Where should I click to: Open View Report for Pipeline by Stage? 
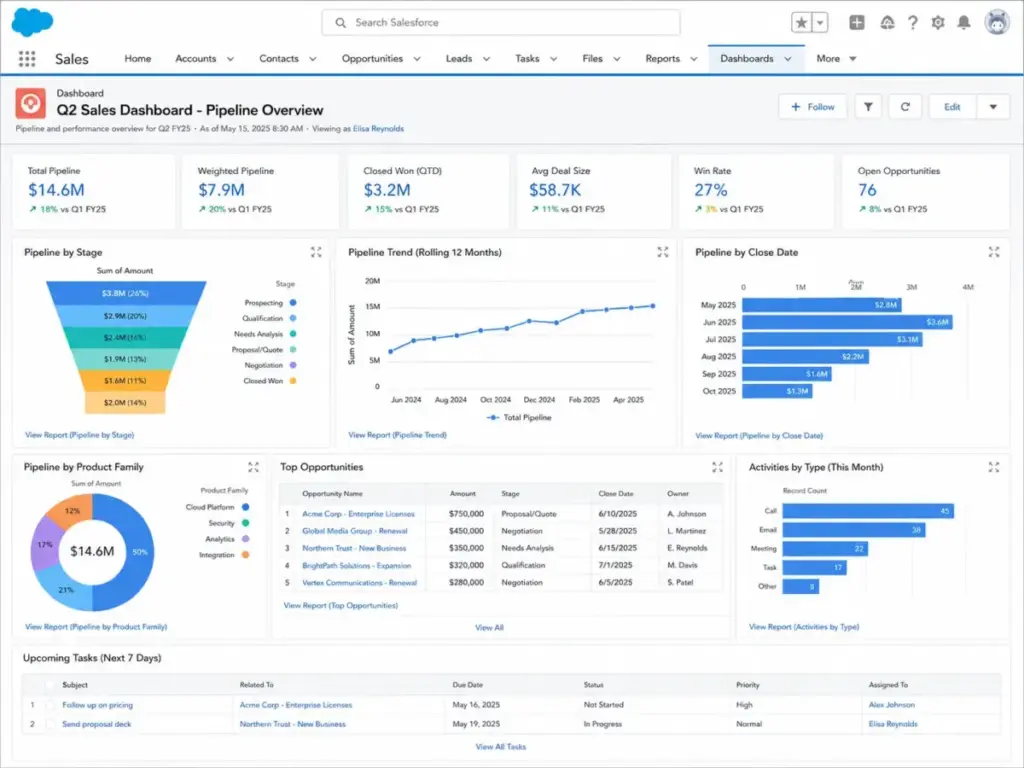pyautogui.click(x=79, y=435)
